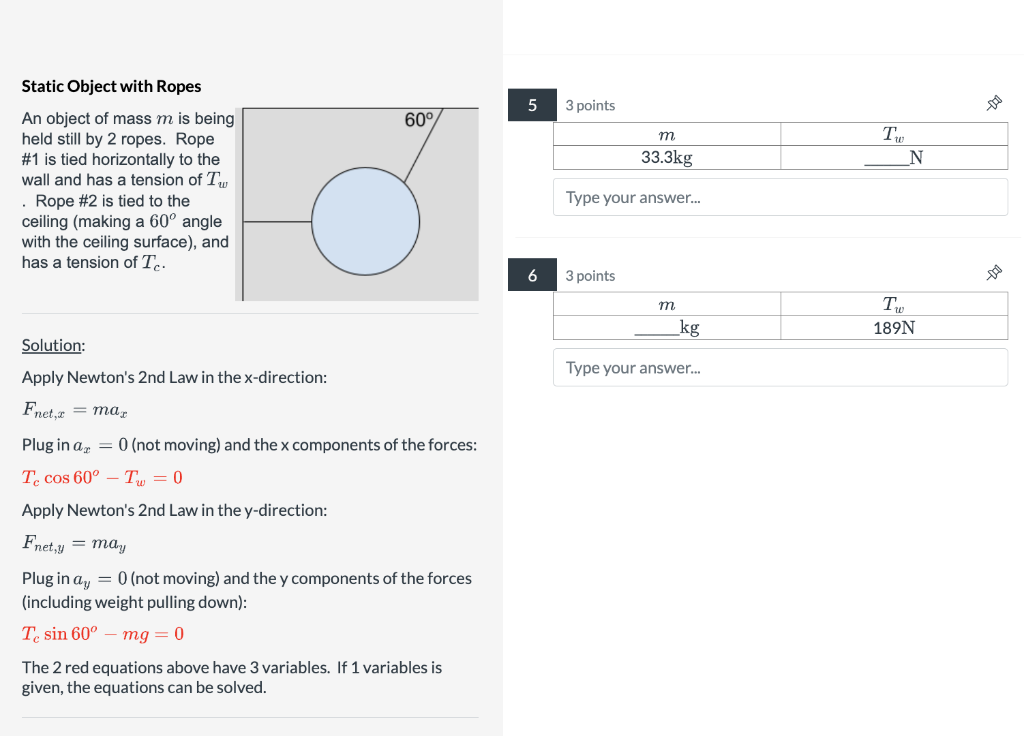Click the red Tc sin 60° equation

103,634
